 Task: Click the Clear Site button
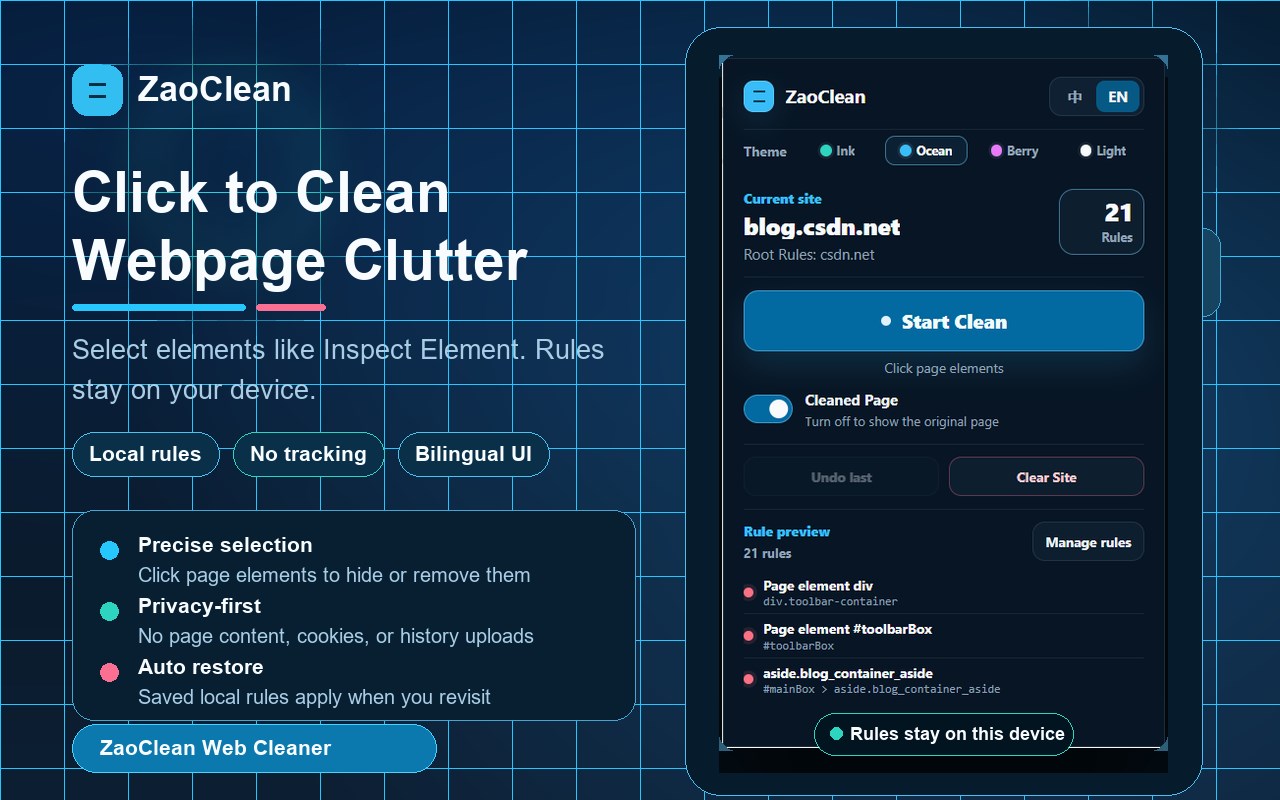(x=1046, y=477)
